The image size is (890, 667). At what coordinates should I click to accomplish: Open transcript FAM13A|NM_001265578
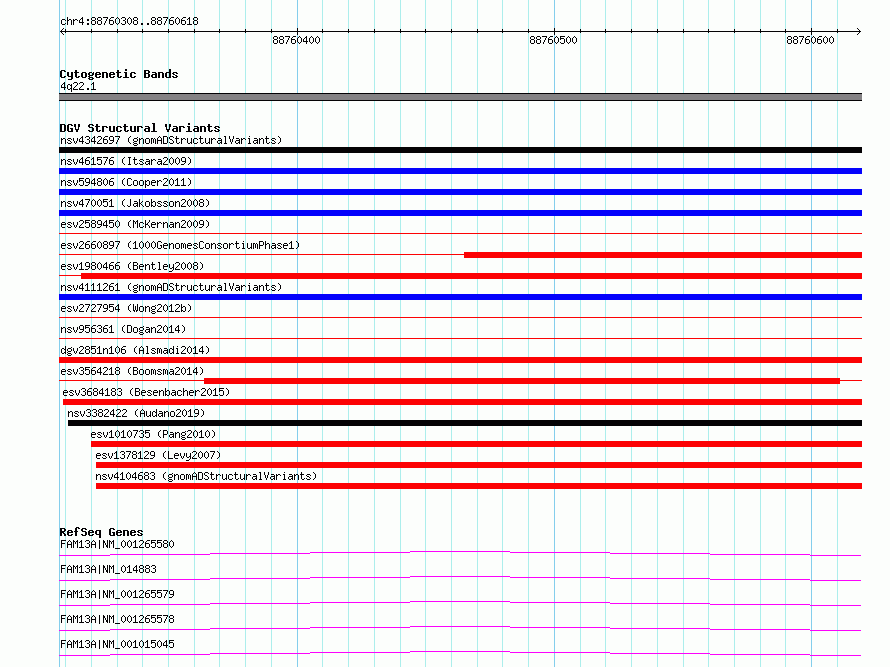pyautogui.click(x=117, y=619)
